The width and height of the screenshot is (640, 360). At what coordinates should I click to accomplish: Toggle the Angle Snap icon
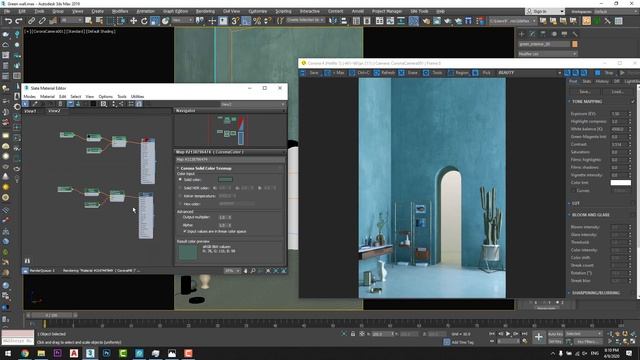(x=246, y=20)
